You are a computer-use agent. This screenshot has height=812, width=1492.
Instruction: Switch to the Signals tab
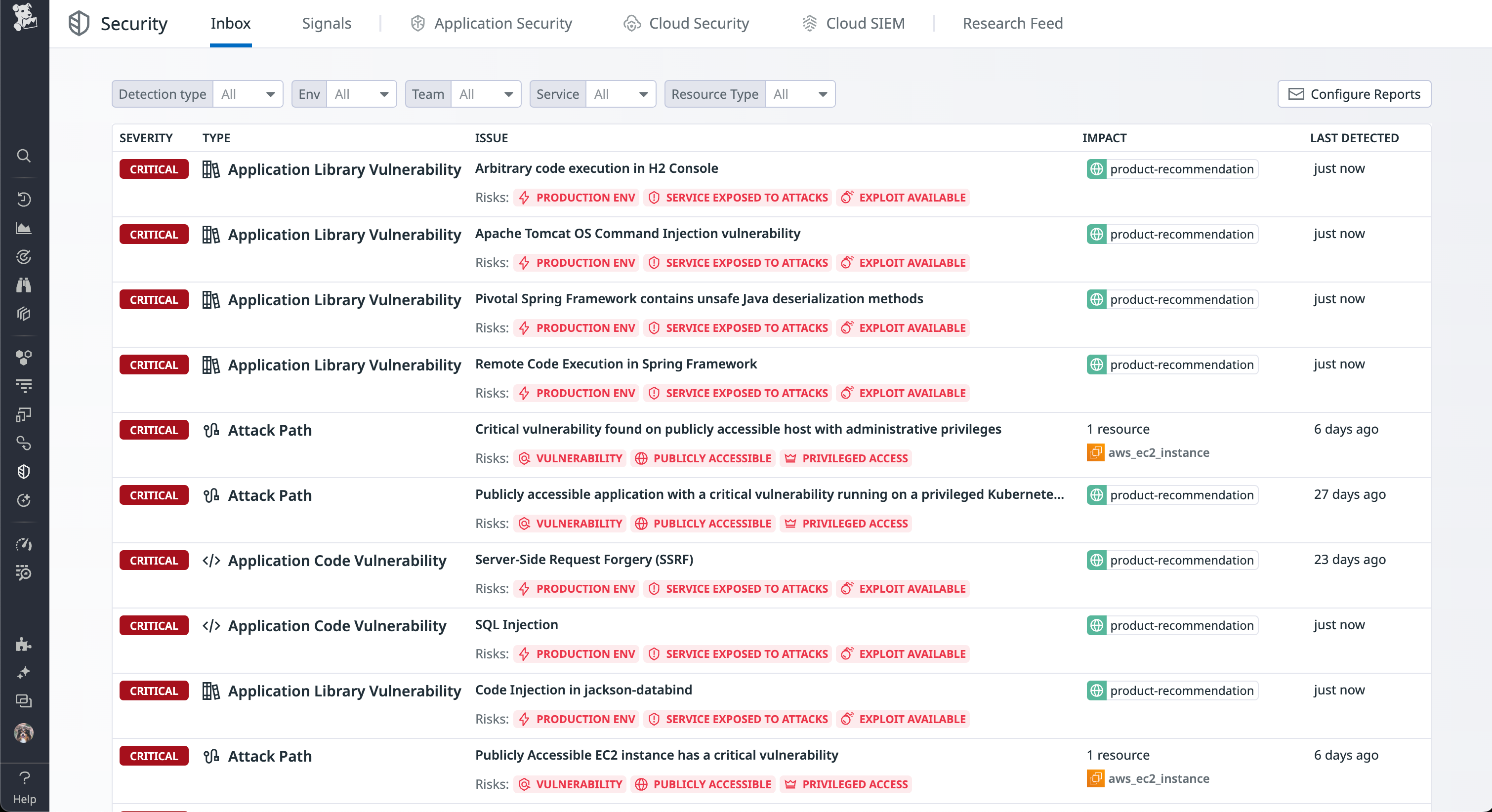coord(327,23)
